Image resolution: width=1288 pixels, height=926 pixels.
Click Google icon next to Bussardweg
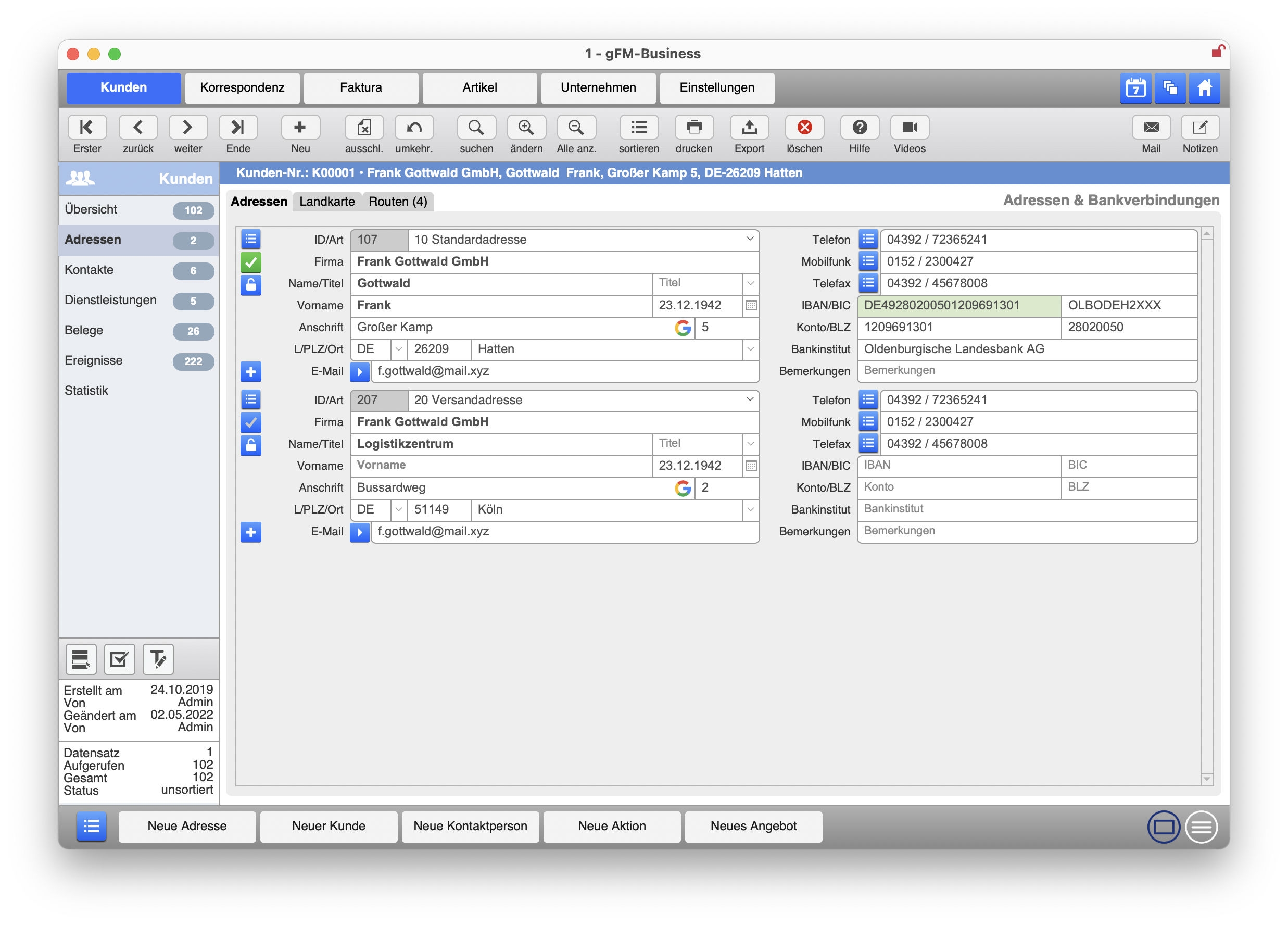(683, 488)
